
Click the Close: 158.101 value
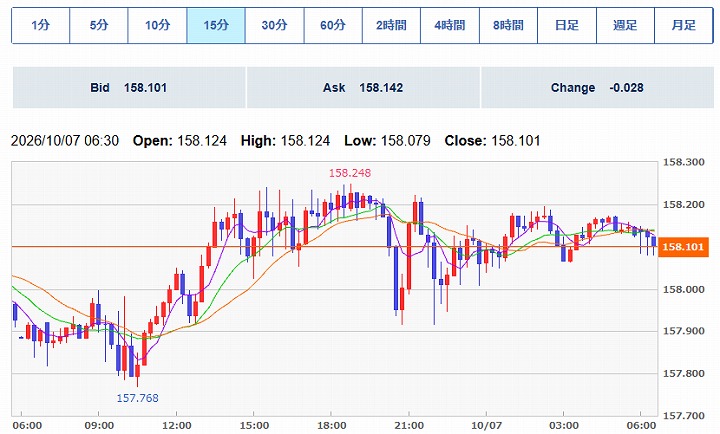tap(492, 141)
